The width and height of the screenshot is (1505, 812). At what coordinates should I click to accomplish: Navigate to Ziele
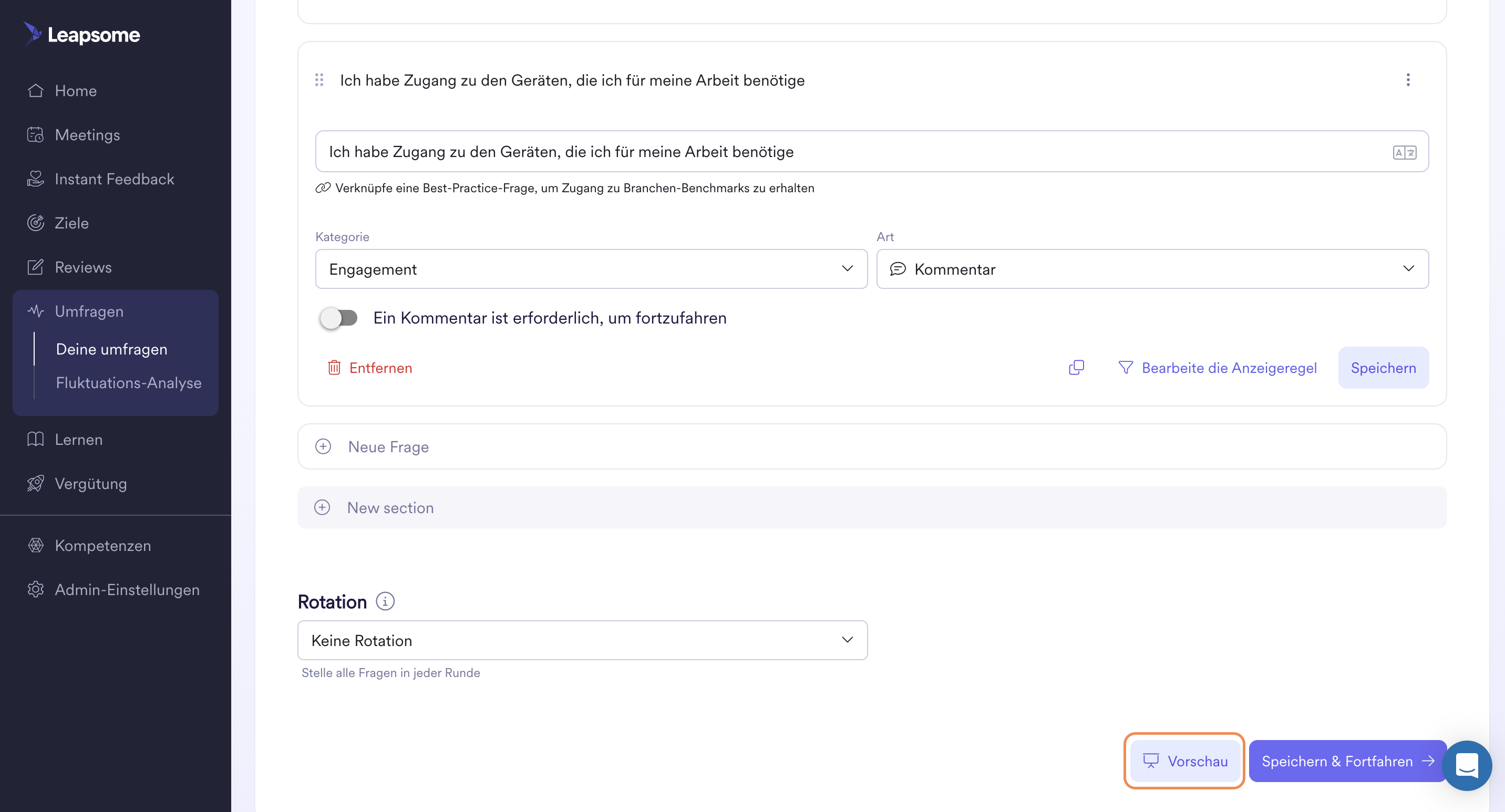pyautogui.click(x=57, y=223)
